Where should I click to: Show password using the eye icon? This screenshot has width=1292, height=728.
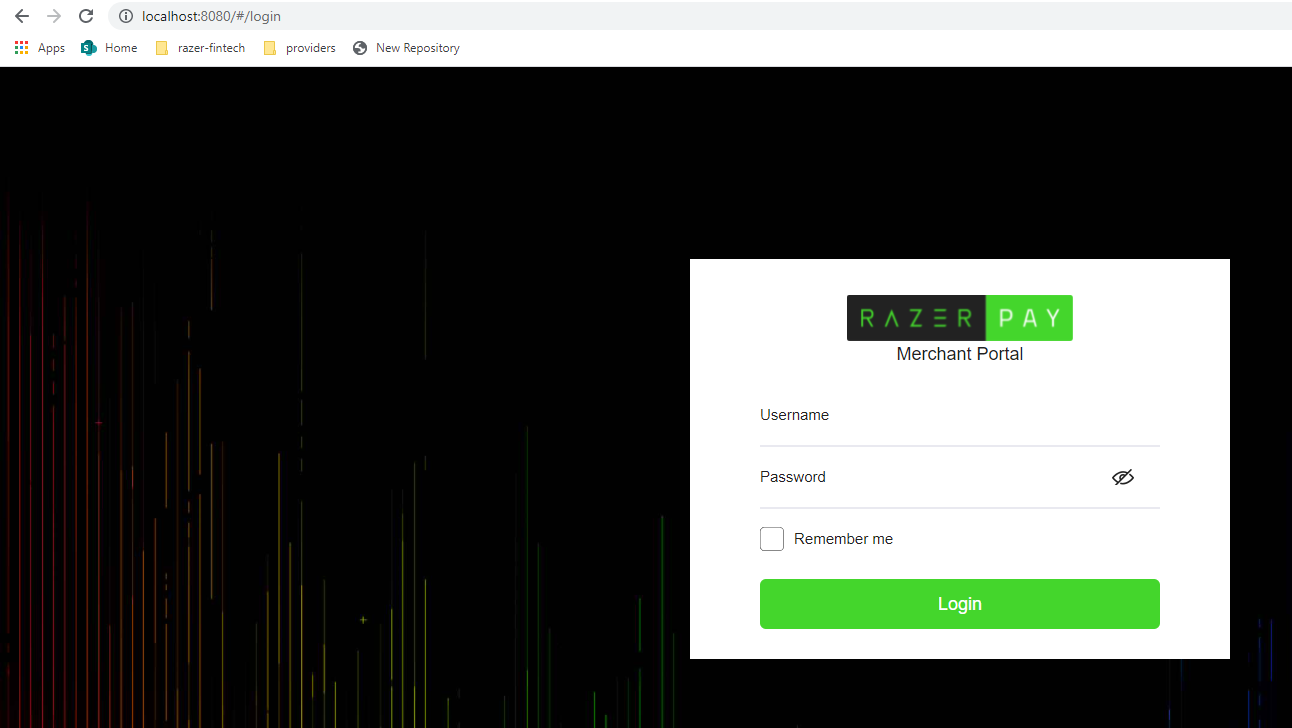(1123, 477)
